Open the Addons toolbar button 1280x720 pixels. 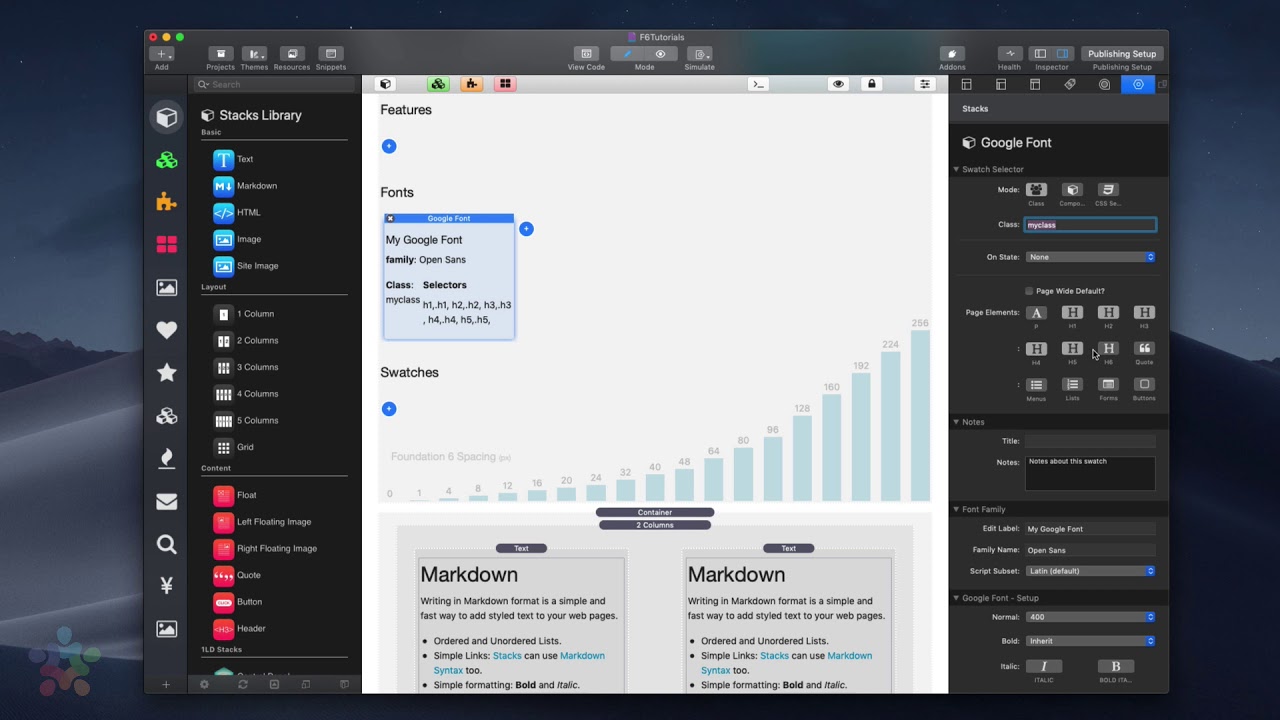click(952, 54)
